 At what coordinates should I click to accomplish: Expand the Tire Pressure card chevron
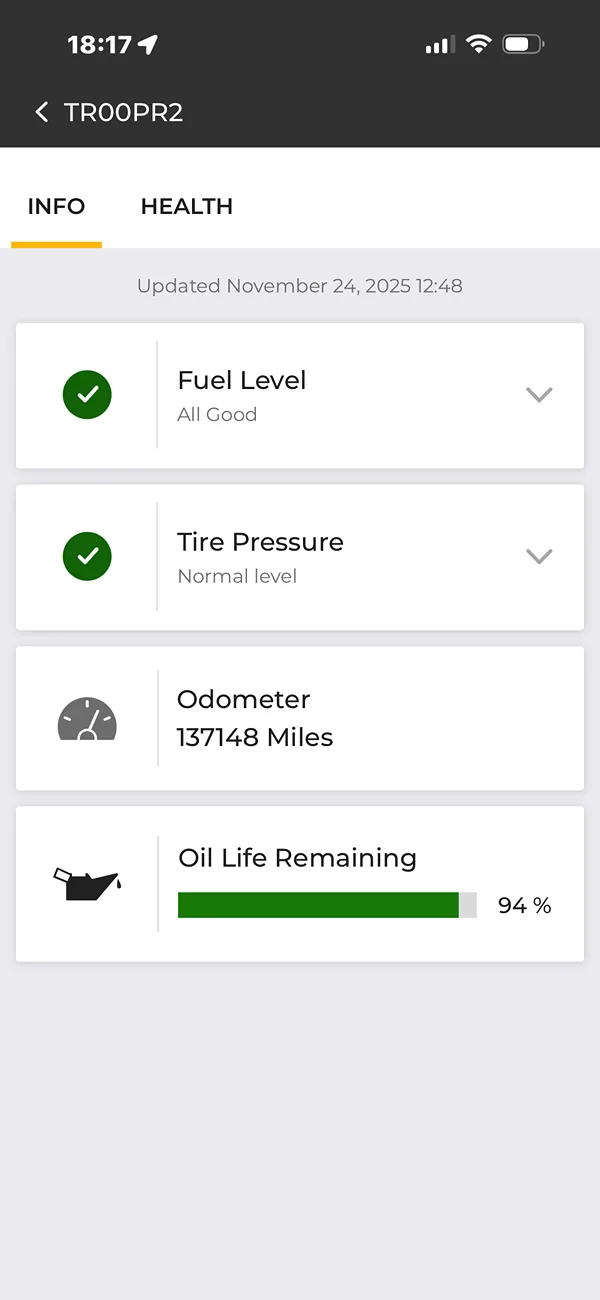pyautogui.click(x=539, y=557)
